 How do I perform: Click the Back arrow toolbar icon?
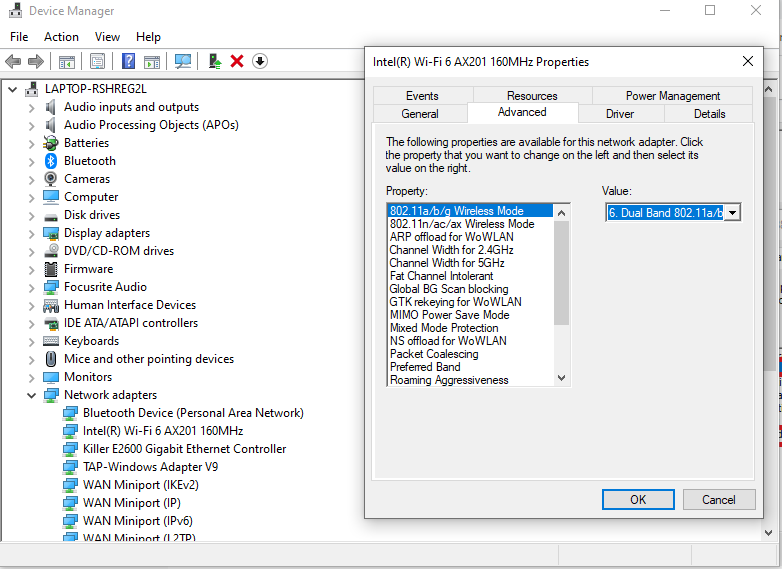(x=13, y=61)
